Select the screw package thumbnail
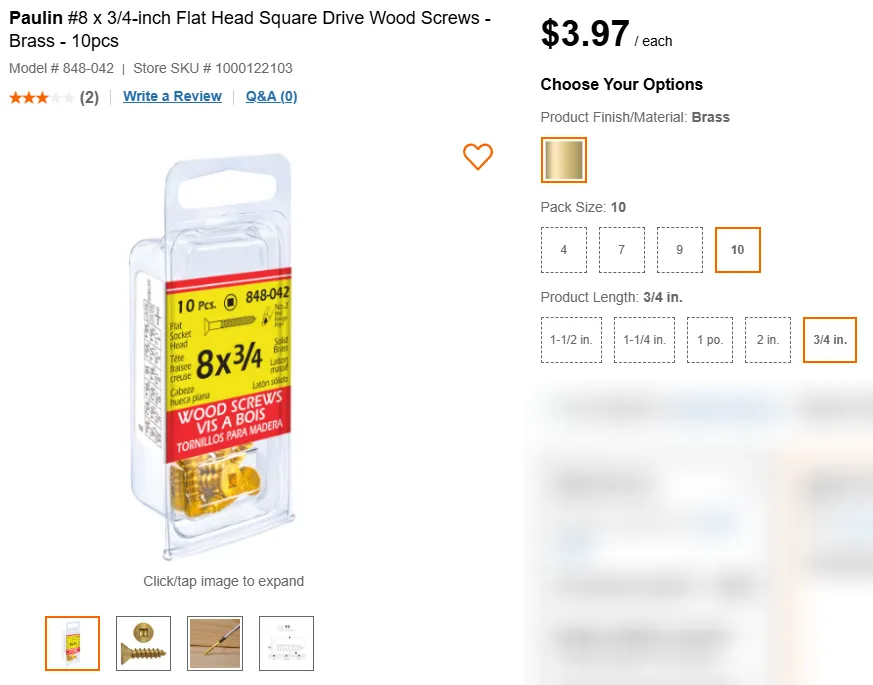Image resolution: width=873 pixels, height=685 pixels. (x=72, y=643)
